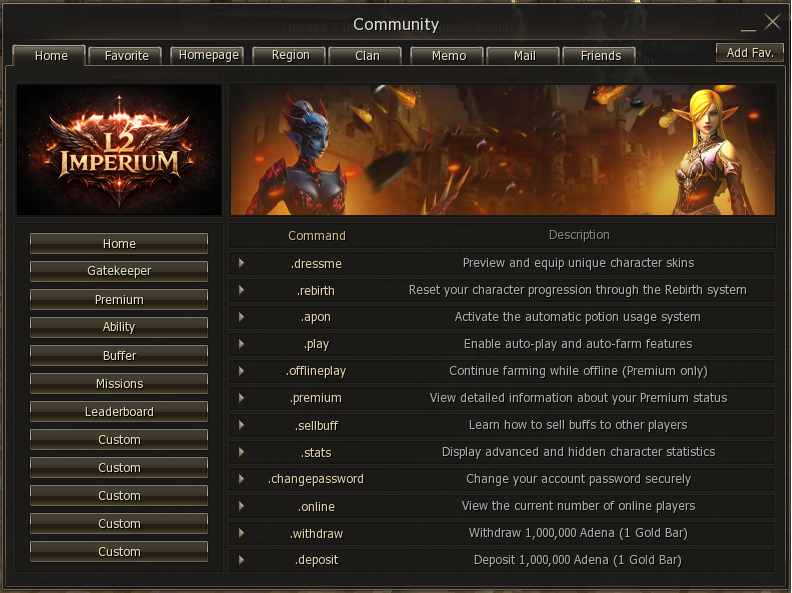Image resolution: width=792 pixels, height=593 pixels.
Task: Open the Memo tab
Action: 448,56
